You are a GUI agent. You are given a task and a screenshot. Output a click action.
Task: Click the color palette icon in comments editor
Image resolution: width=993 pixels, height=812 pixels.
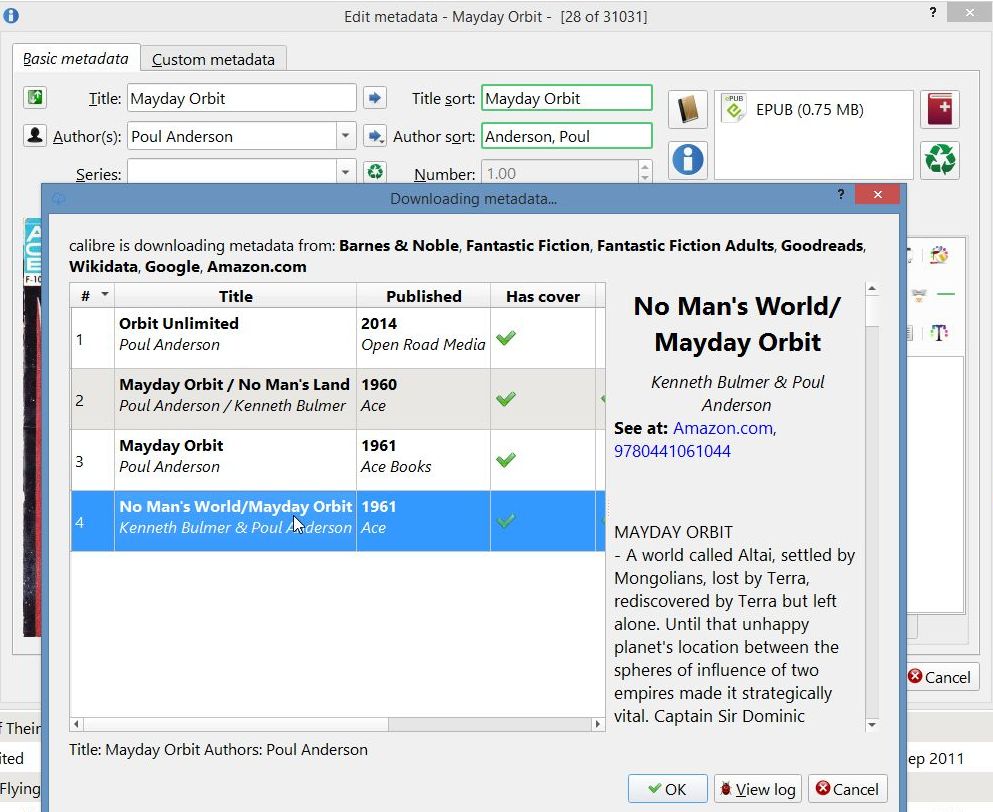tap(939, 255)
